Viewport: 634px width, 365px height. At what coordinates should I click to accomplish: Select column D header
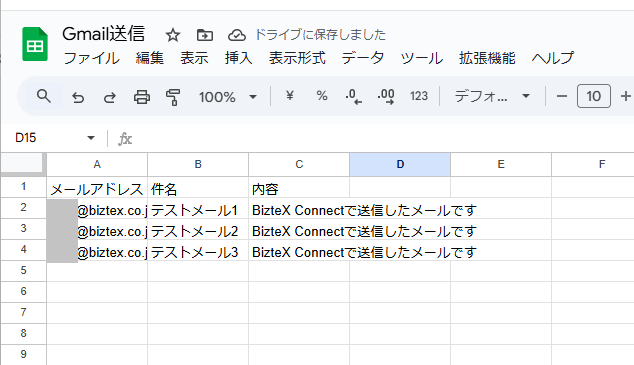coord(400,165)
